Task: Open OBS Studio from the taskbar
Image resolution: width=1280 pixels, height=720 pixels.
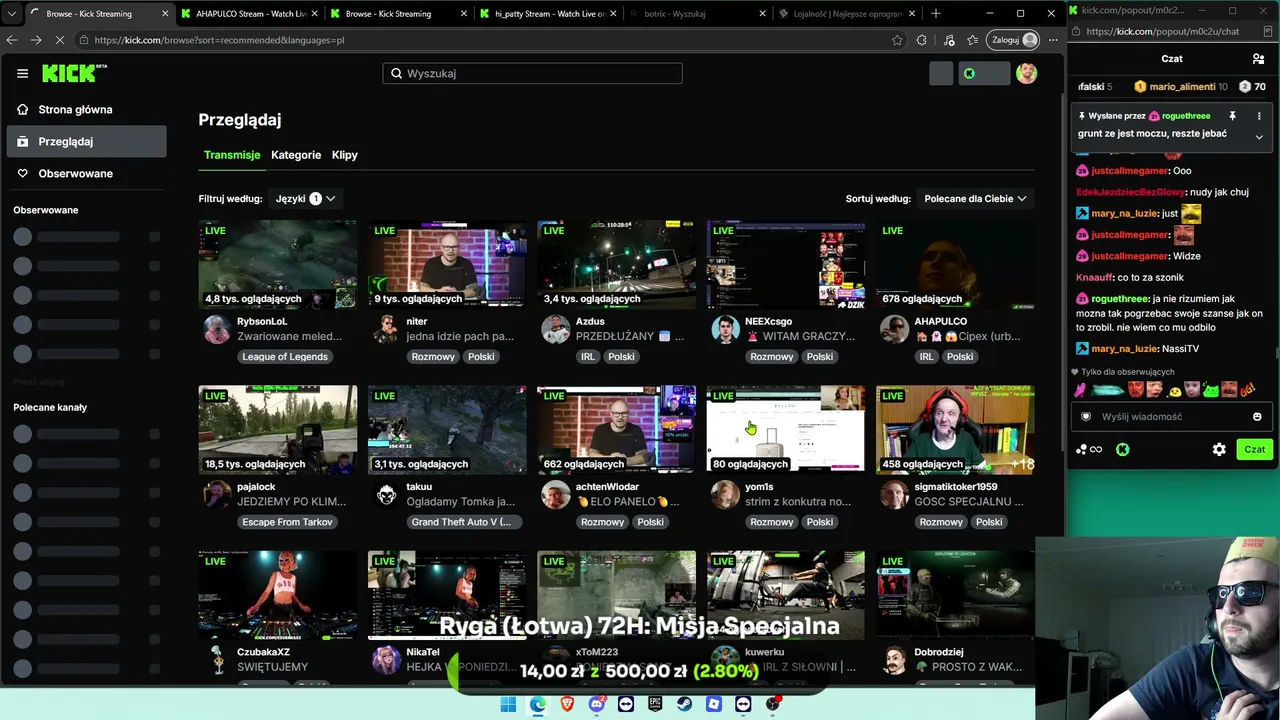Action: pos(773,704)
